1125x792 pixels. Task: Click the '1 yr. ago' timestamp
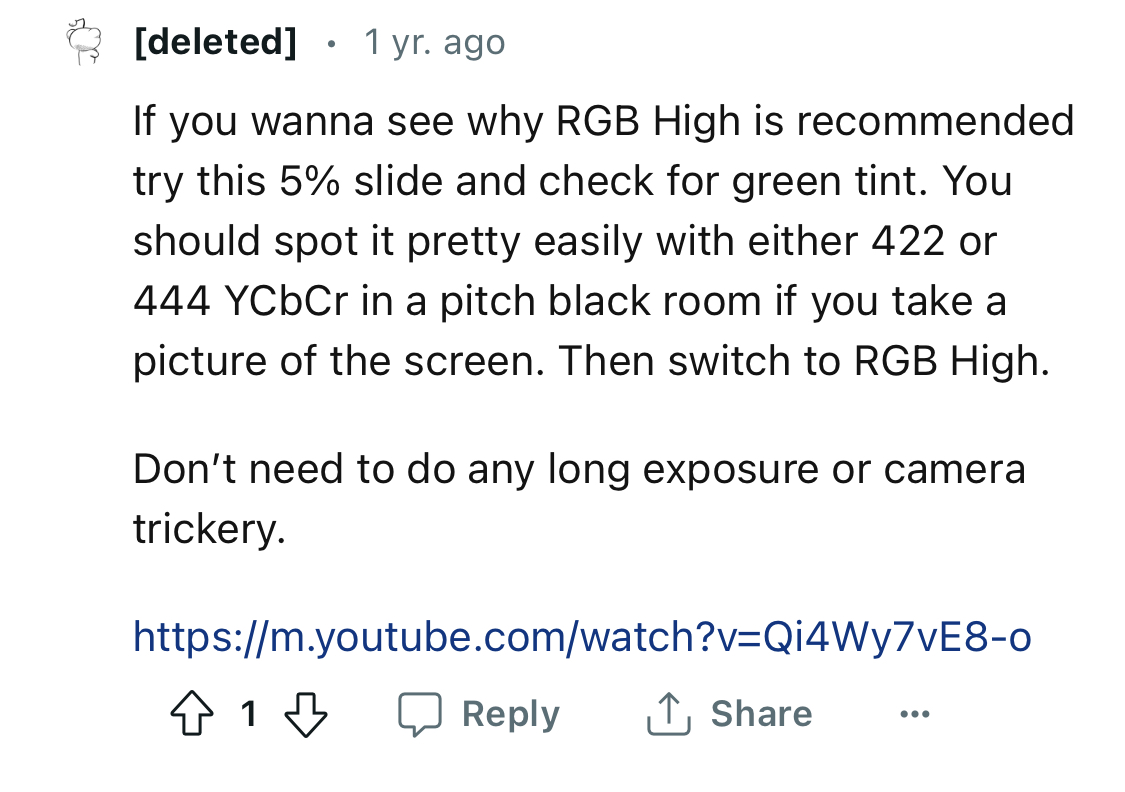tap(435, 42)
